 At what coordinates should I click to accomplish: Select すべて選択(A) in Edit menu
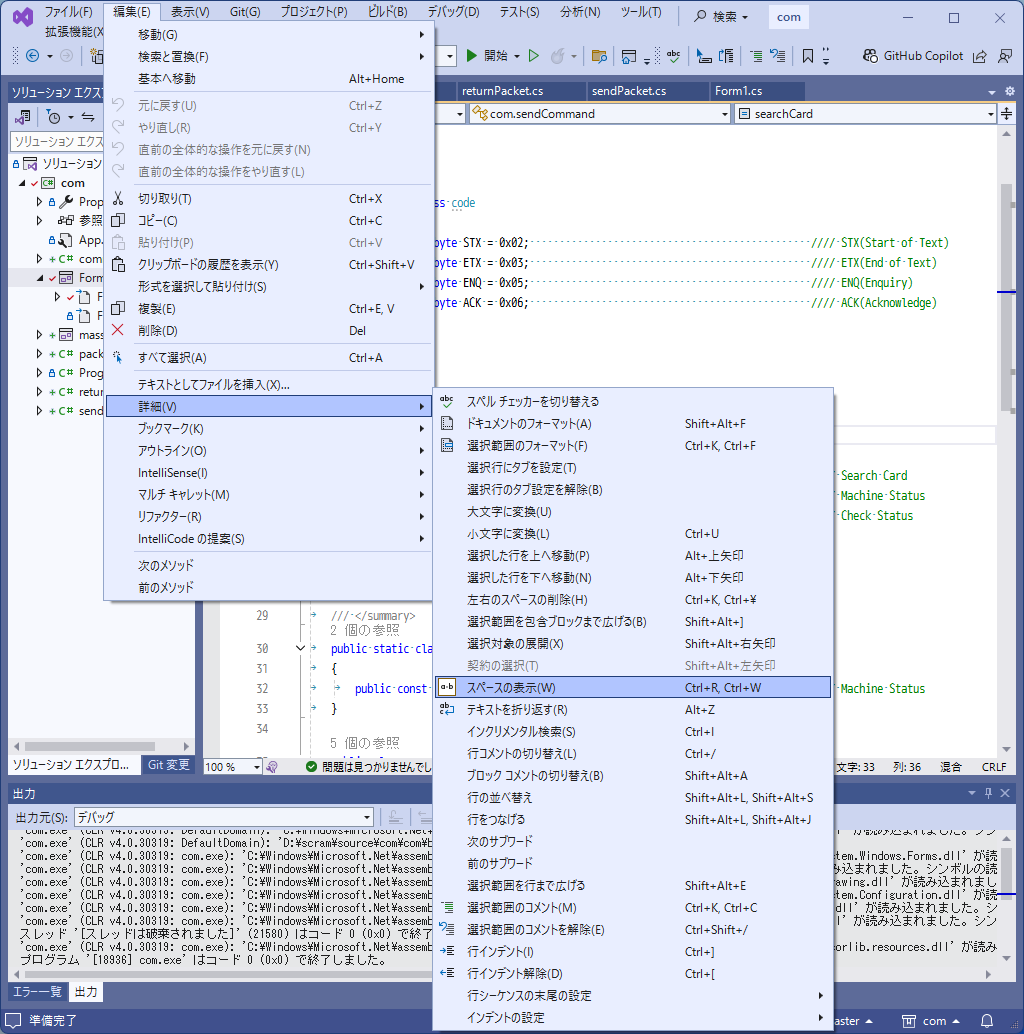pos(269,357)
